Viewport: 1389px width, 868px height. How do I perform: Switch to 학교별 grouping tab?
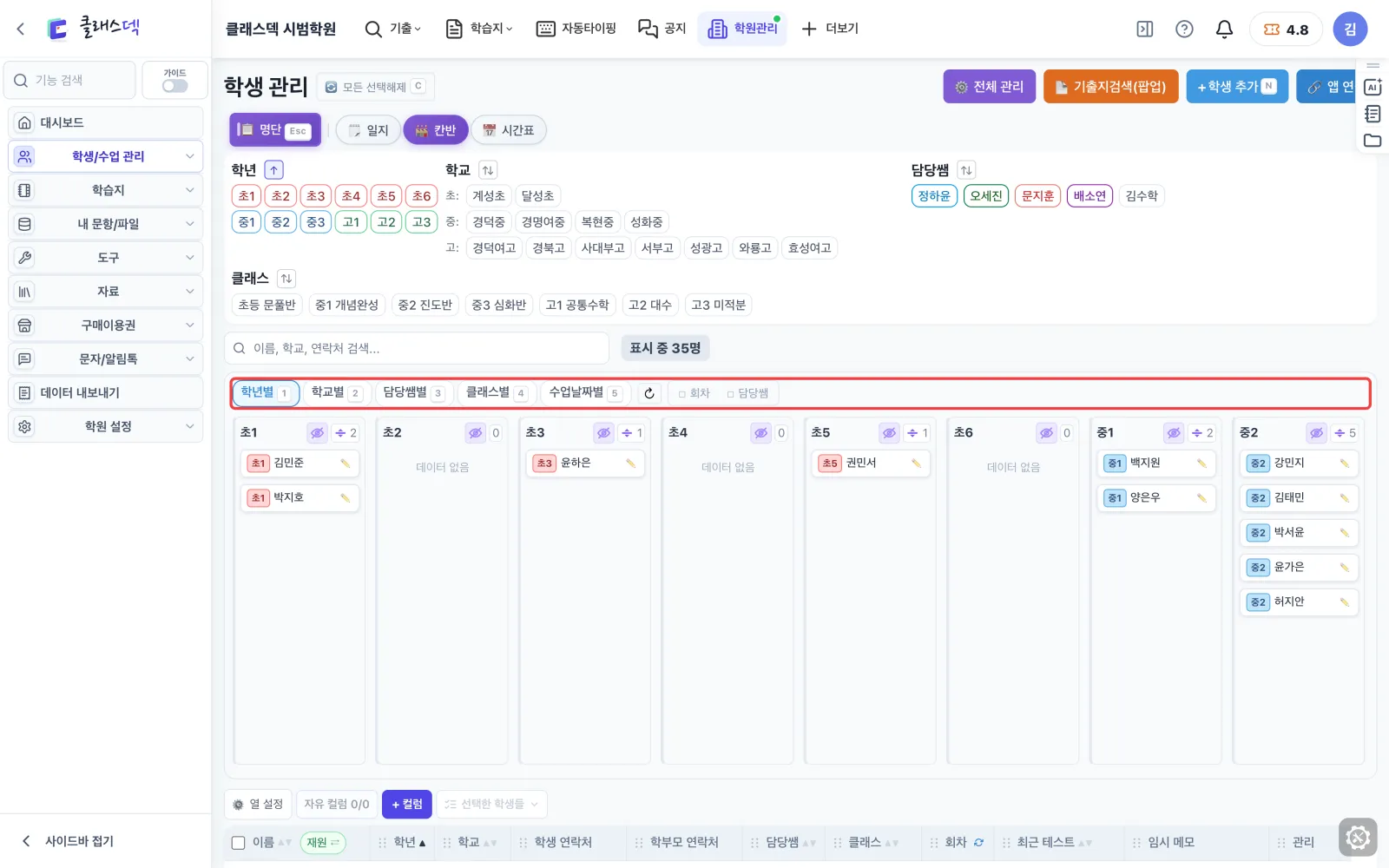click(337, 393)
